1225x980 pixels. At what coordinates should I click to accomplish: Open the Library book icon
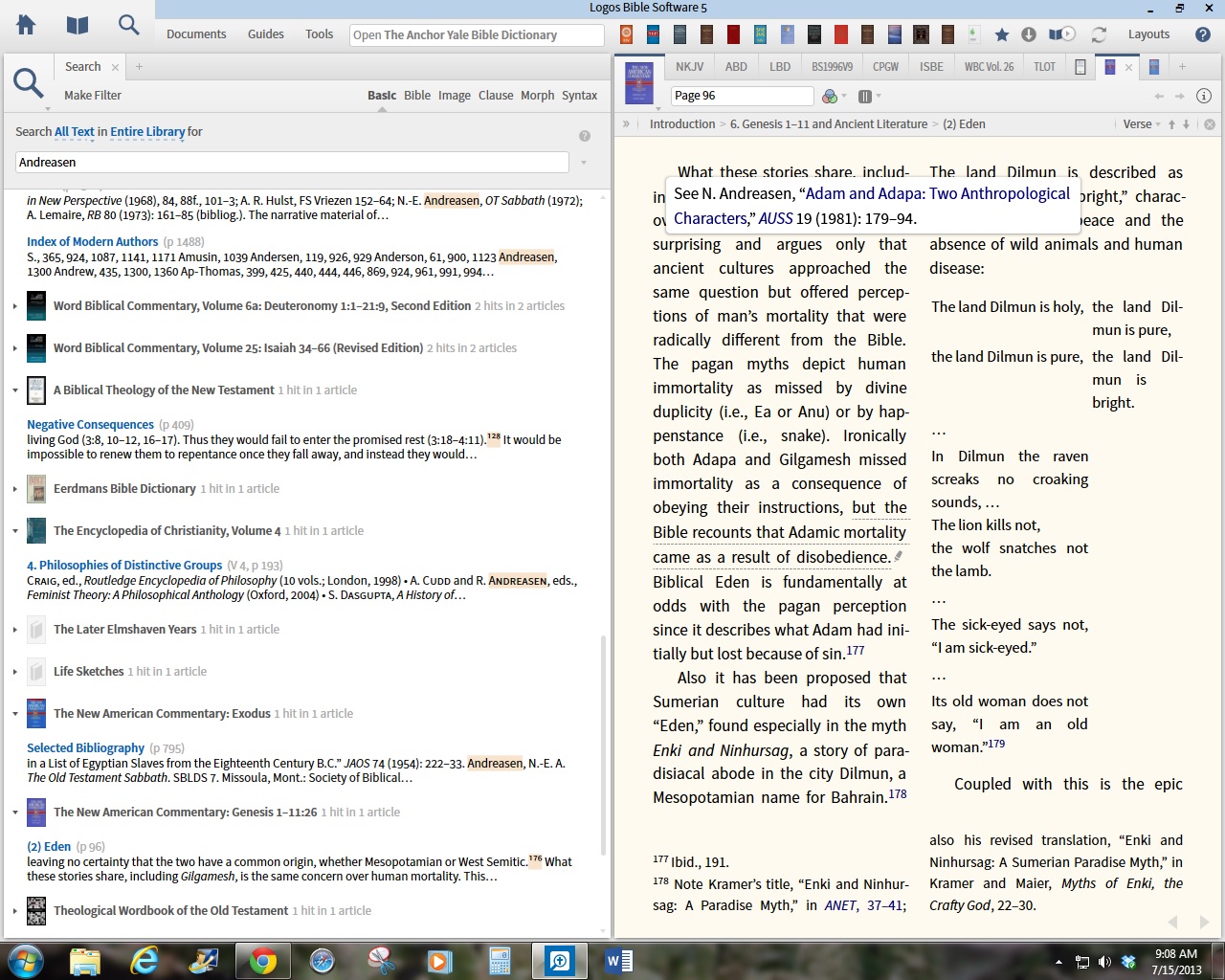click(x=78, y=25)
